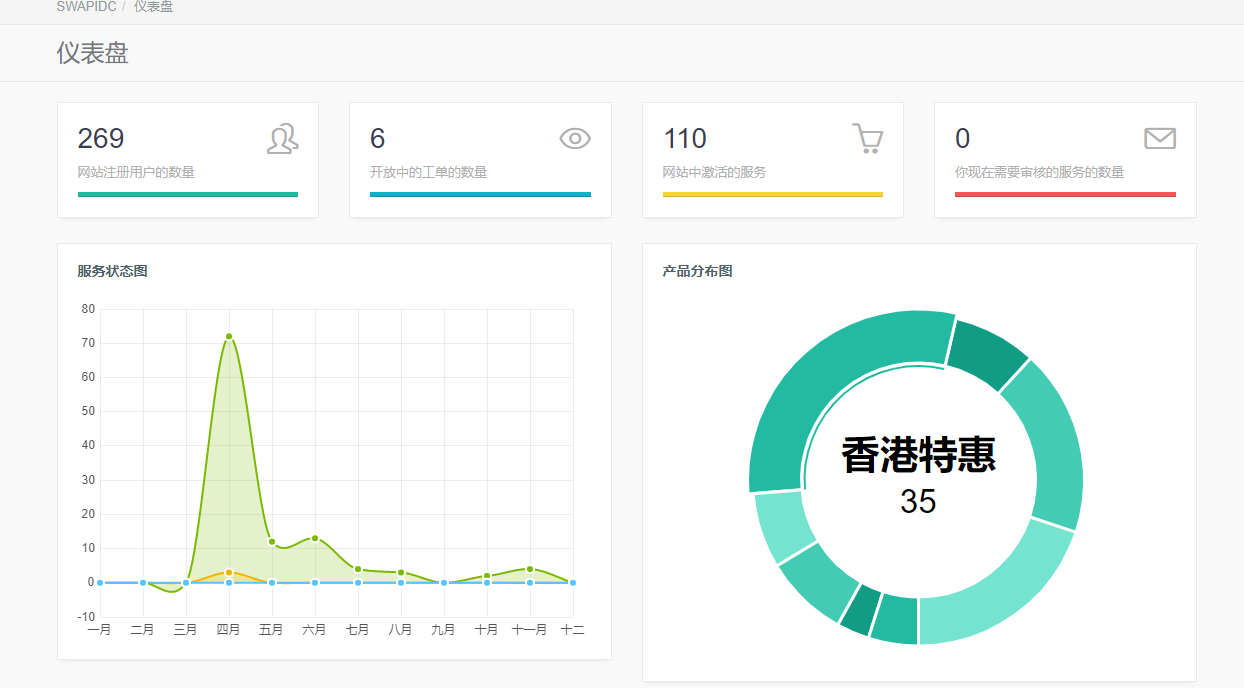Viewport: 1244px width, 688px height.
Task: Click the 香港特惠 donut center label
Action: [918, 455]
